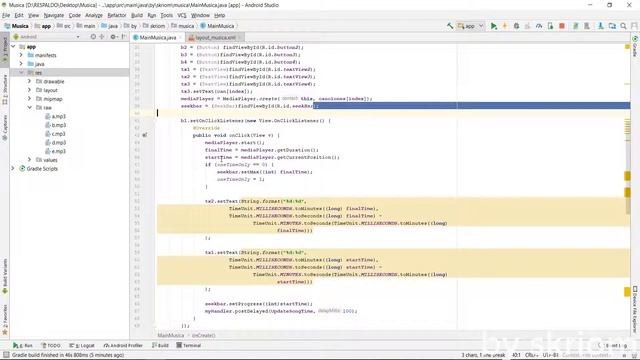Collapse the app module node

tap(13, 47)
